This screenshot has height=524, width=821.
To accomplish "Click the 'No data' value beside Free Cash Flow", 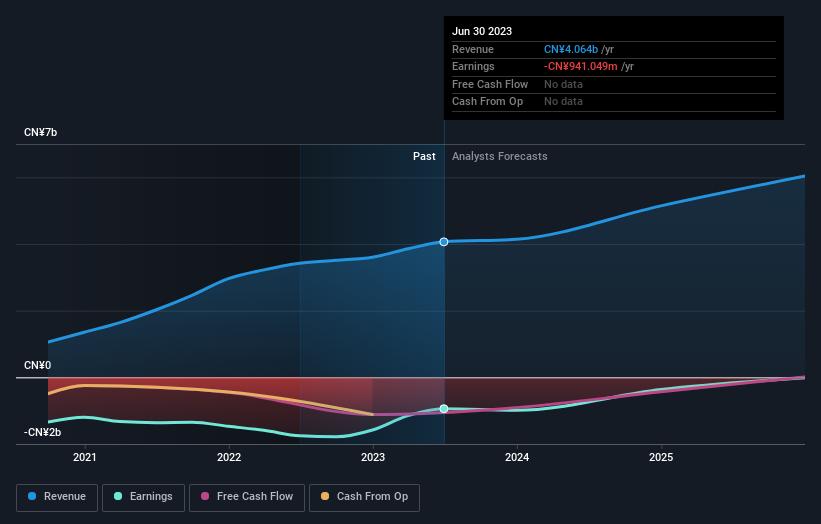I will point(563,84).
